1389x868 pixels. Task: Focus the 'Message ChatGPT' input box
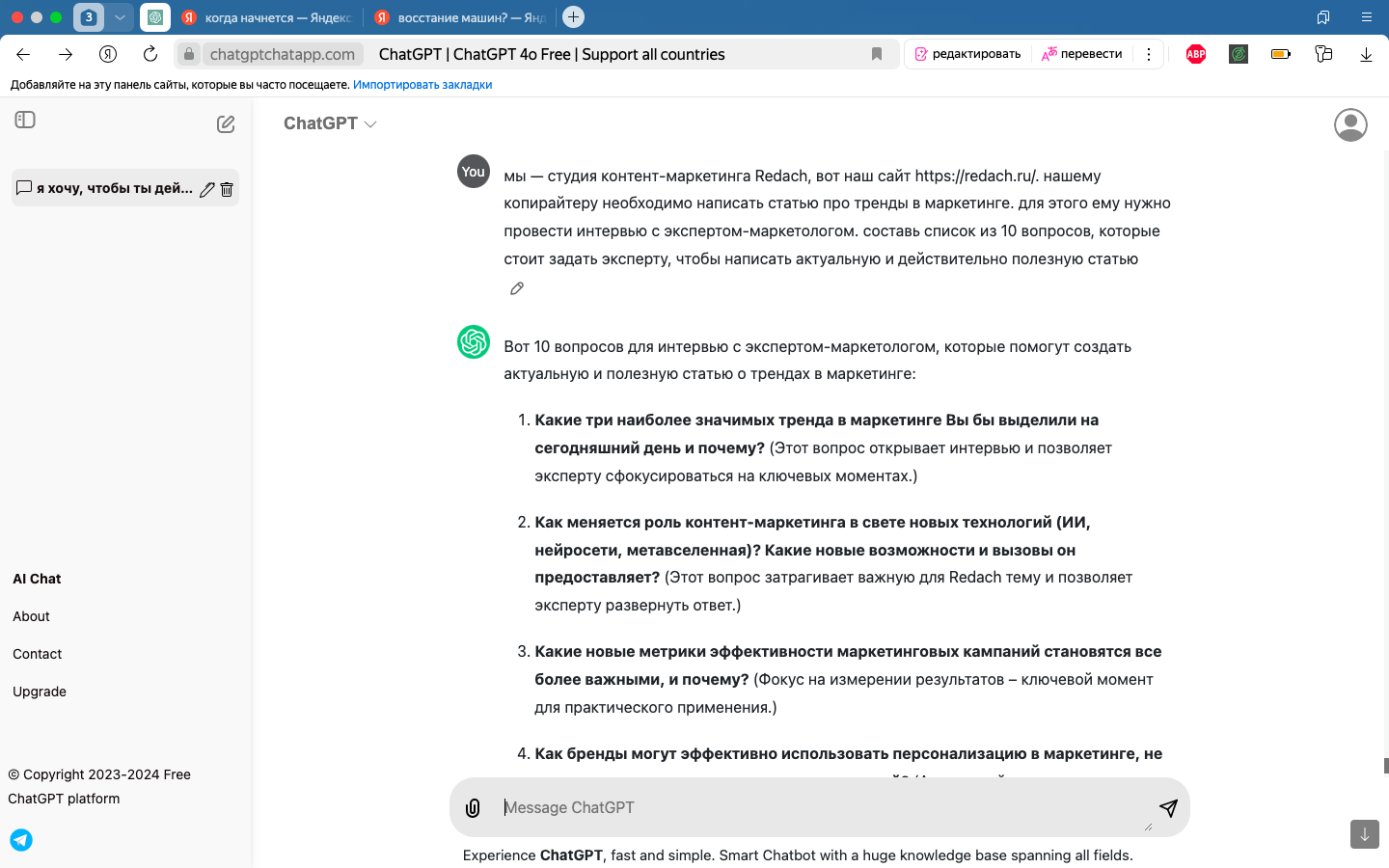(820, 807)
